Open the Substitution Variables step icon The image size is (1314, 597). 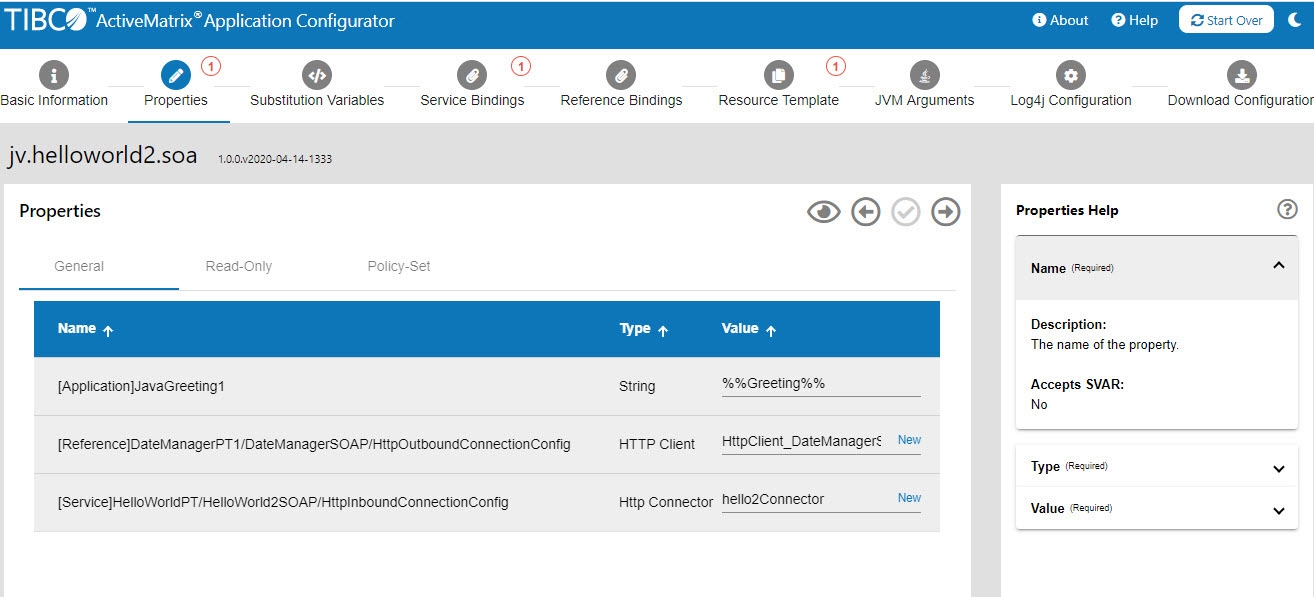pyautogui.click(x=316, y=75)
